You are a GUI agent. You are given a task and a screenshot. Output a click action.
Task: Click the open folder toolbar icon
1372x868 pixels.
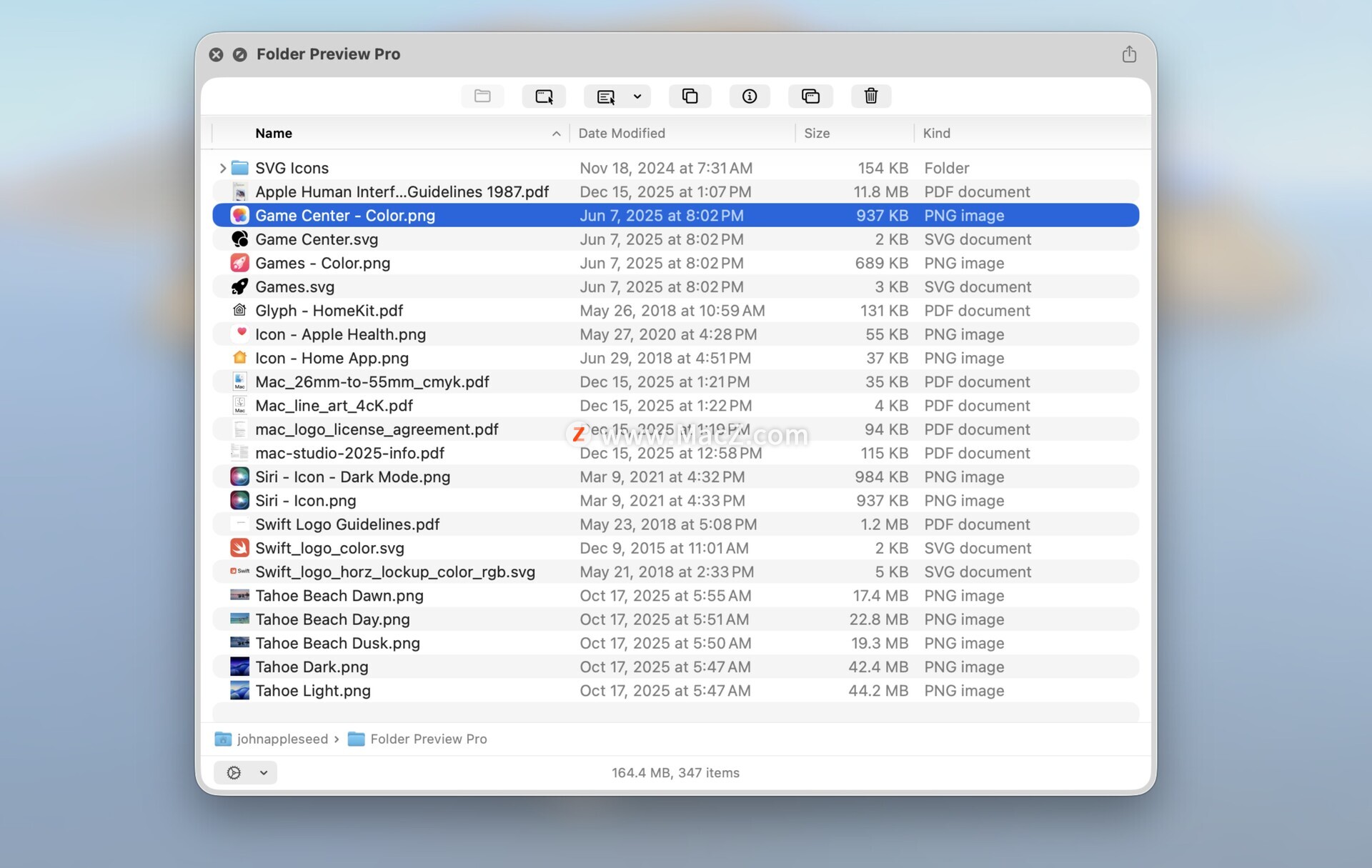(x=482, y=96)
